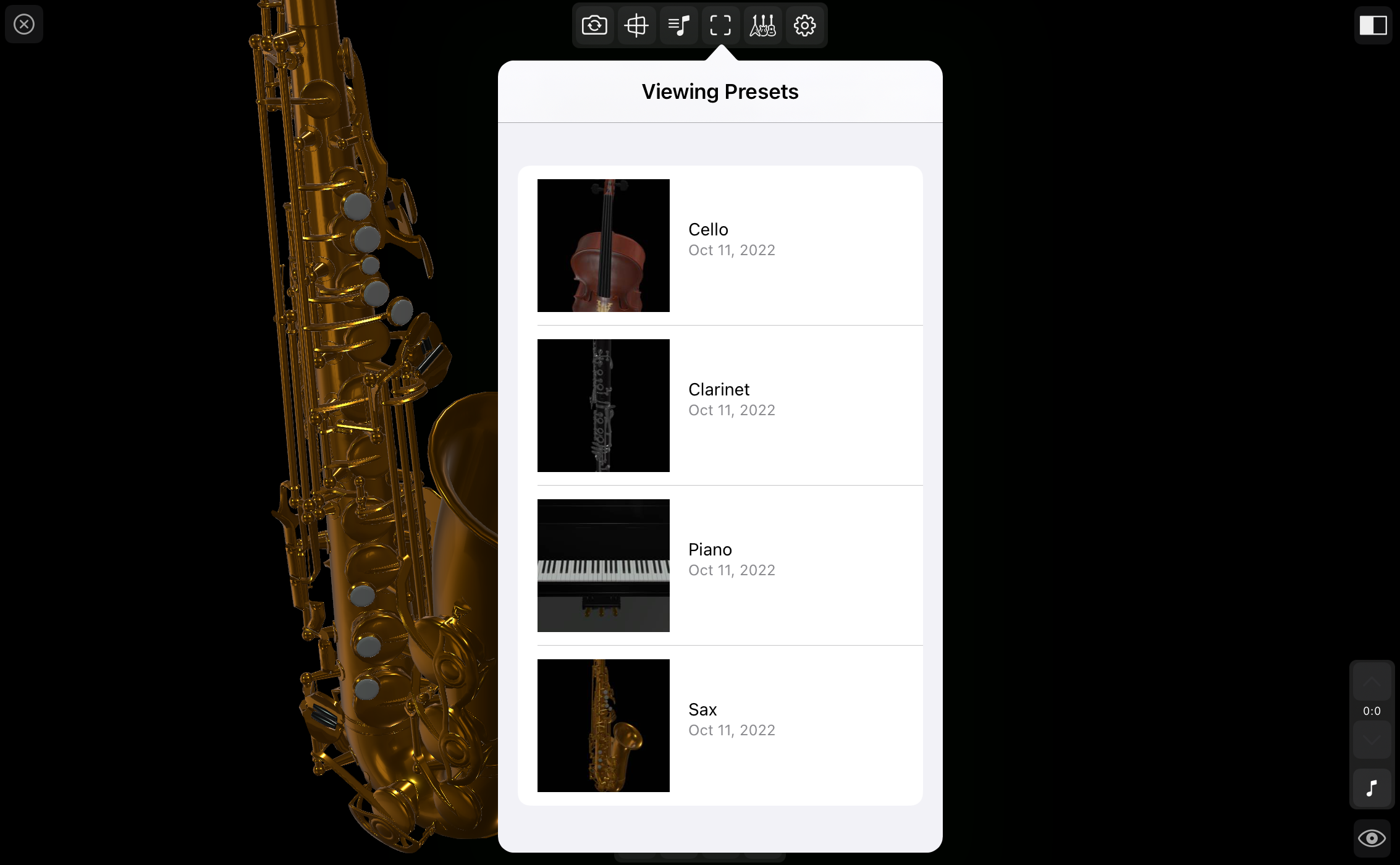Screen dimensions: 1400x865
Task: Click the Piano preset thumbnail
Action: (x=604, y=565)
